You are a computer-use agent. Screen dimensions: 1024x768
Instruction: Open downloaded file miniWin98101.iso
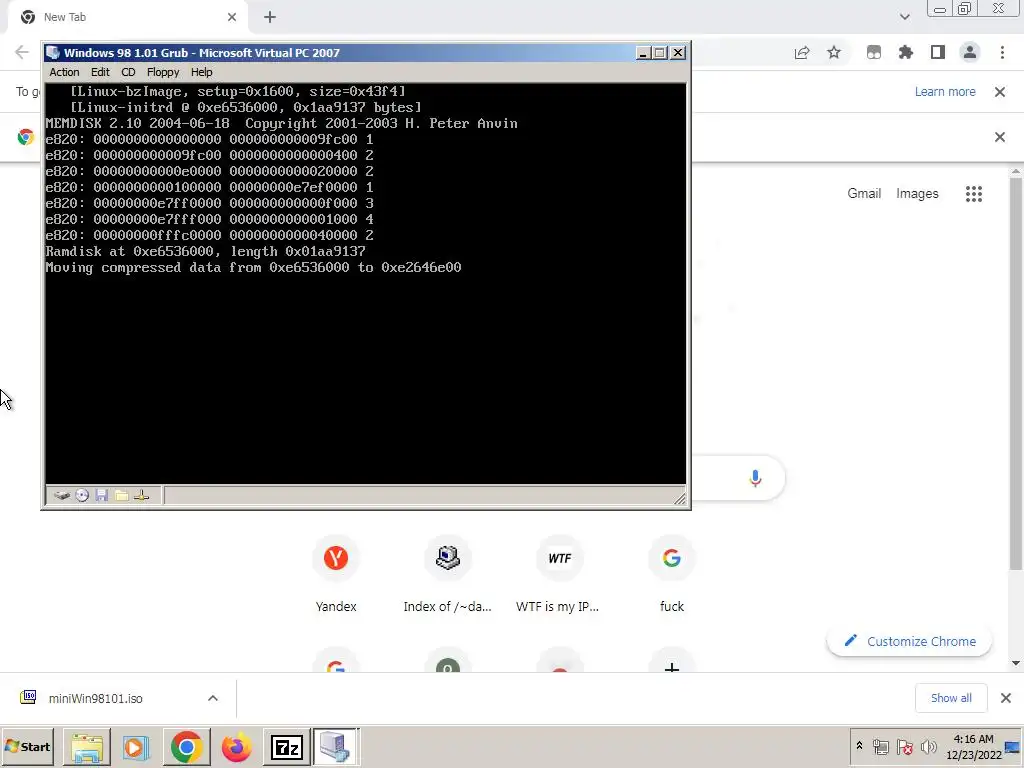95,698
